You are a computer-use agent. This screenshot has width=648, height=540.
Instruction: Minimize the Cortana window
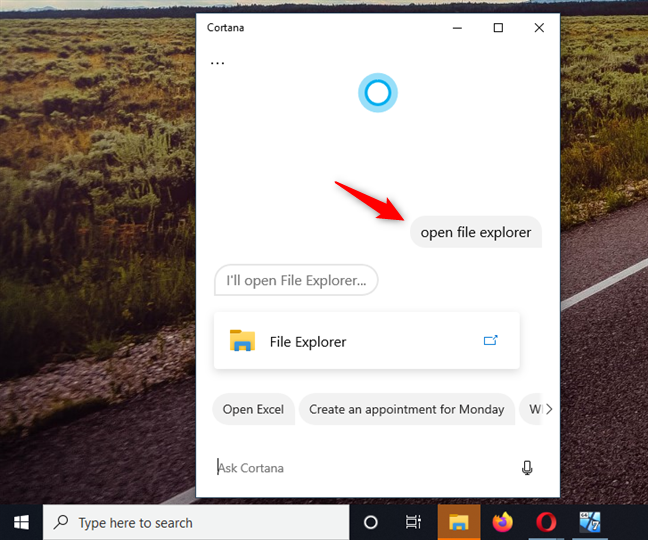click(x=457, y=28)
